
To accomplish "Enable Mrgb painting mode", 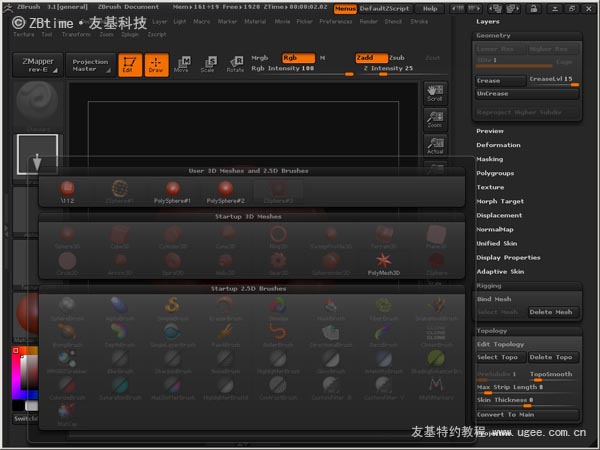I will tap(260, 58).
